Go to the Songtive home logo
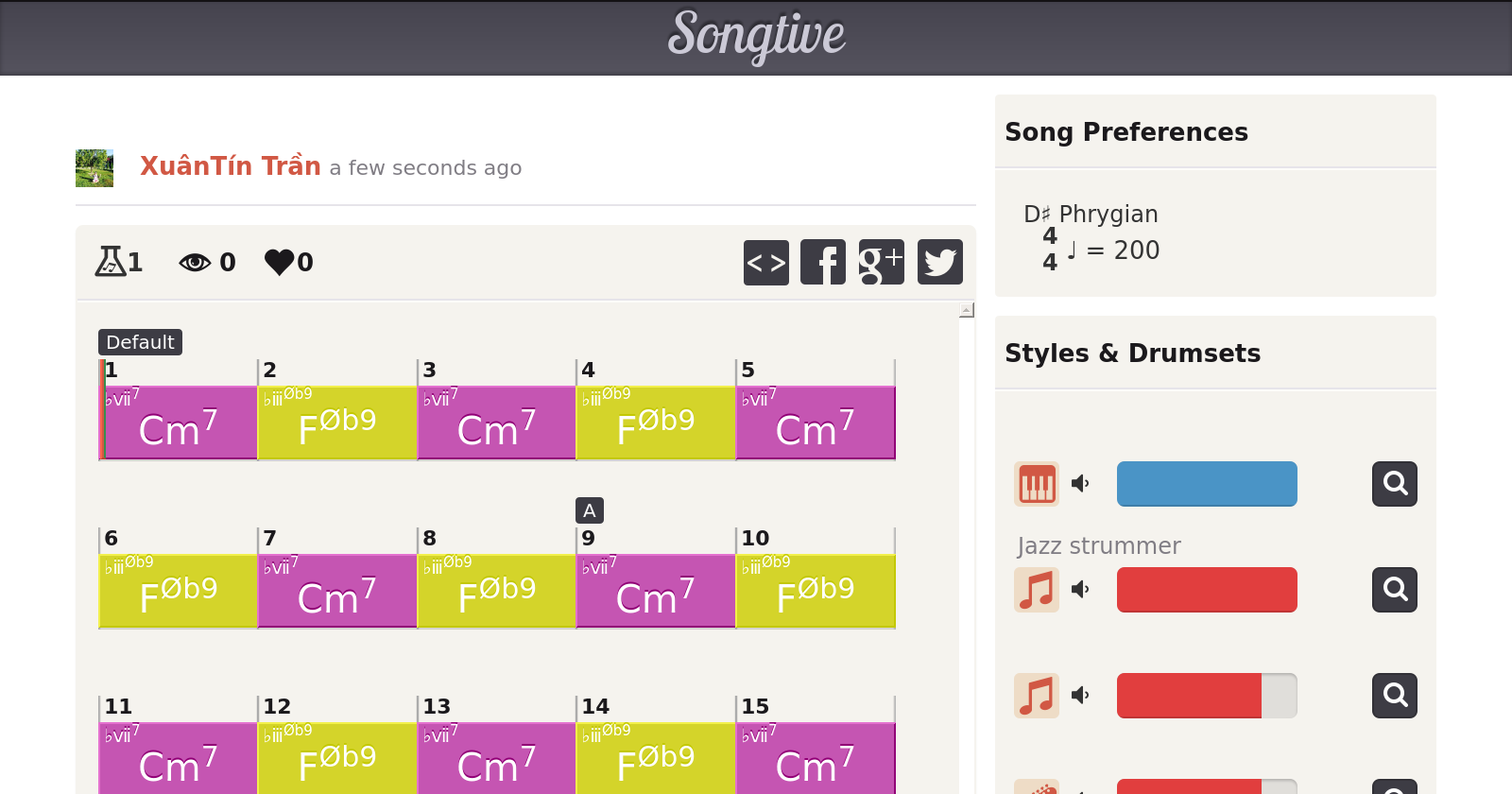This screenshot has height=794, width=1512. (x=756, y=36)
